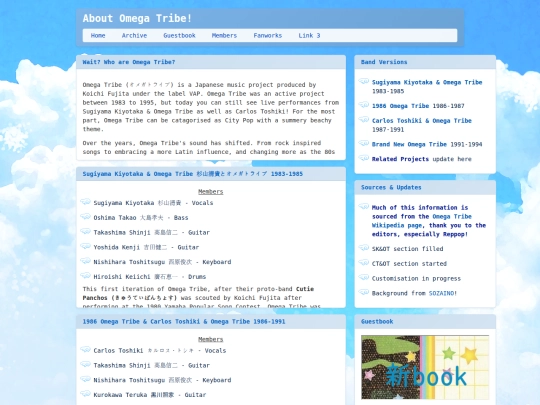Image resolution: width=540 pixels, height=405 pixels.
Task: Click cloud icon beside 'Much of this information' note
Action: [x=364, y=206]
